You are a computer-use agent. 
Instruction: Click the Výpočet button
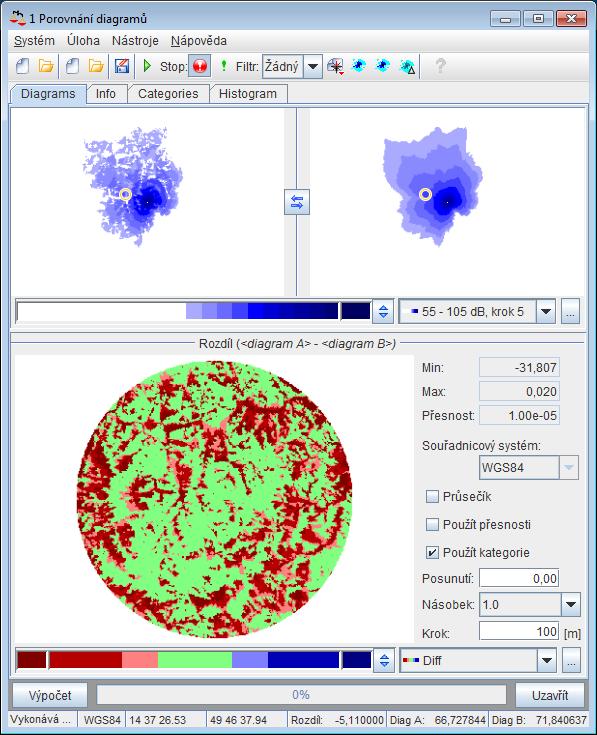click(50, 695)
